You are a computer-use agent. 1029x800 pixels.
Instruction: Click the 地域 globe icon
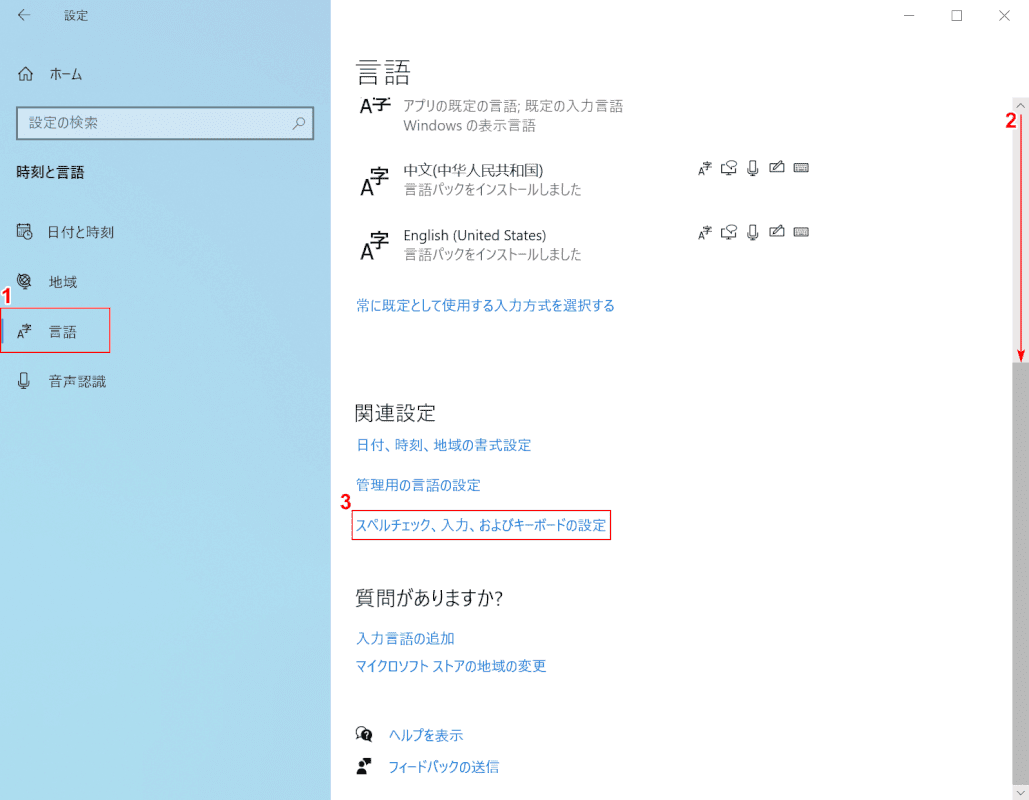click(24, 282)
